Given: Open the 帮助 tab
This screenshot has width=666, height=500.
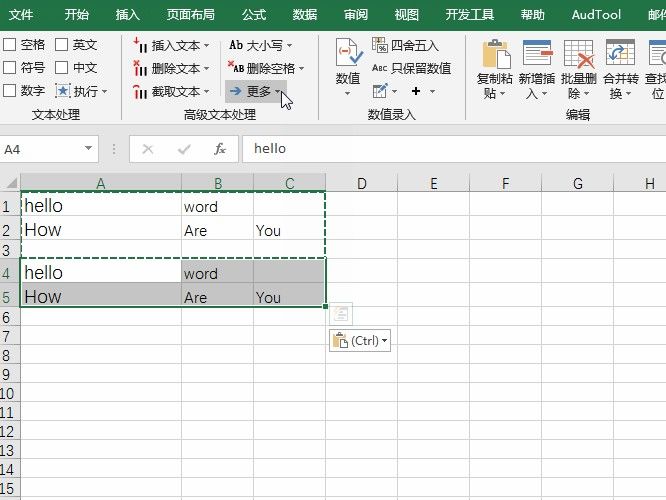Looking at the screenshot, I should click(533, 15).
